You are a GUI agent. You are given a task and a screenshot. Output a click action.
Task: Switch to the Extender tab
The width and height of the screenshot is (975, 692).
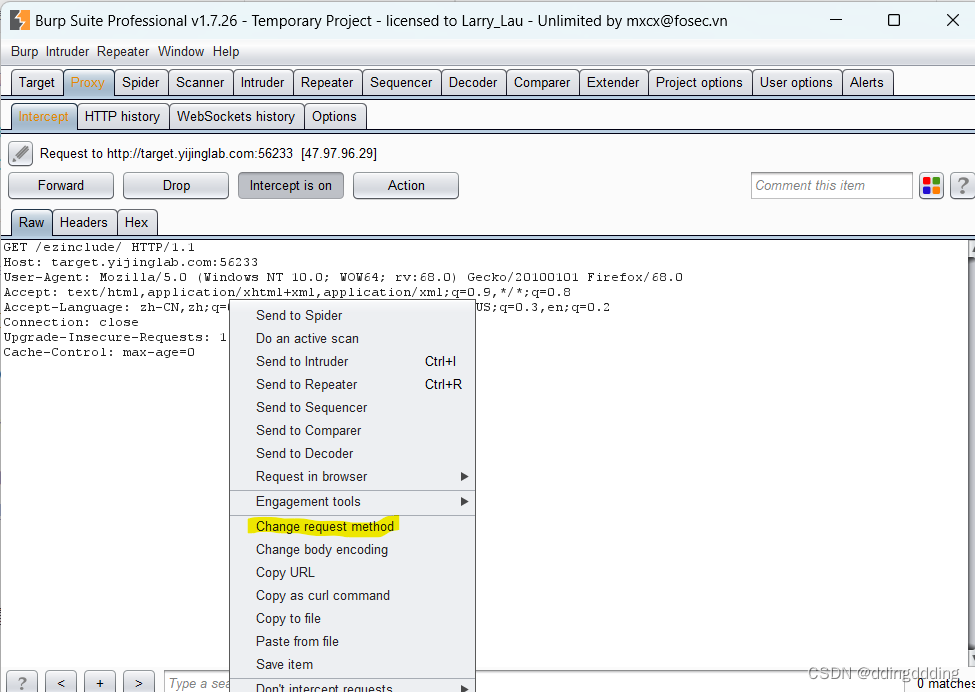click(x=613, y=83)
